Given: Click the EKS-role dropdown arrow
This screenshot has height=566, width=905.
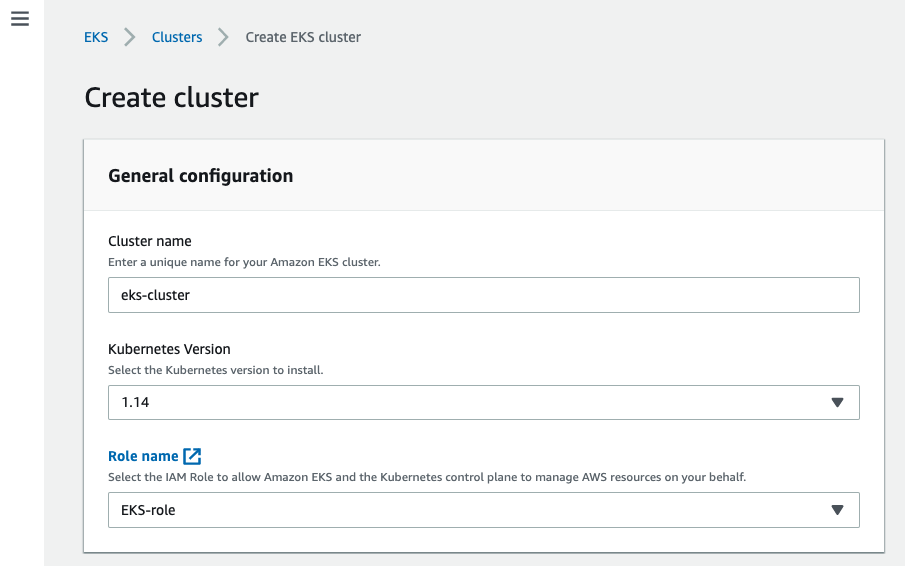Looking at the screenshot, I should [838, 510].
